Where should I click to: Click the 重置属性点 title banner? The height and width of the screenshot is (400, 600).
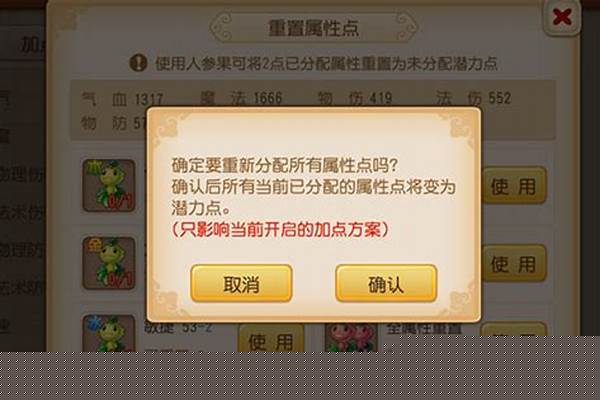point(313,28)
